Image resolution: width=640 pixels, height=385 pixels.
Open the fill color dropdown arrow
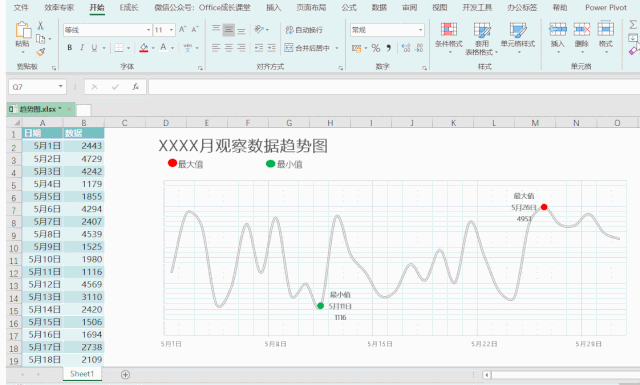(x=153, y=48)
